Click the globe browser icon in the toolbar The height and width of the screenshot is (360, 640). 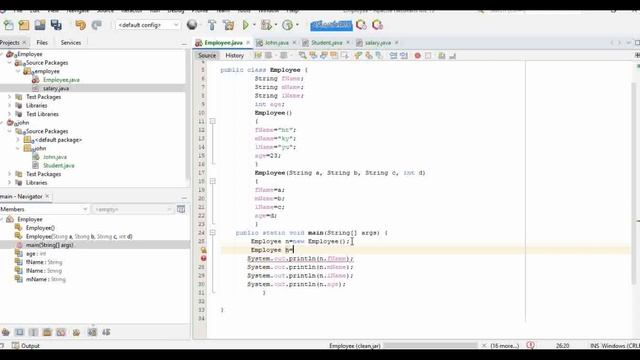tap(192, 25)
